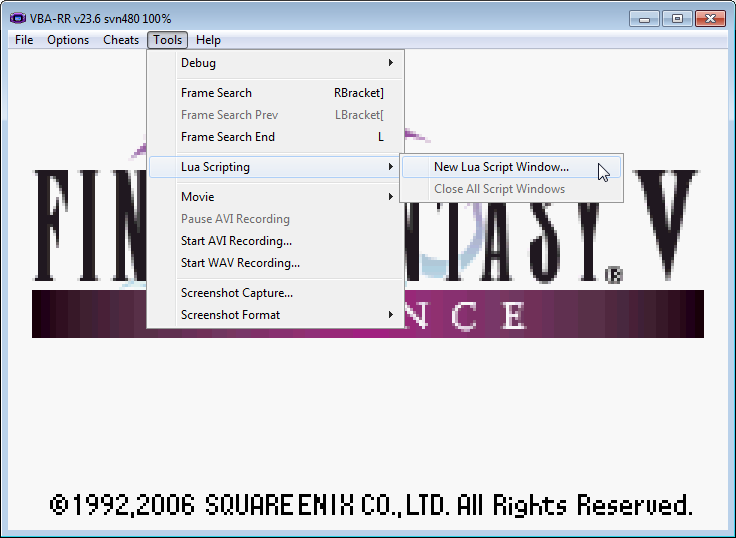
Task: Choose Frame Search Prev
Action: click(276, 115)
